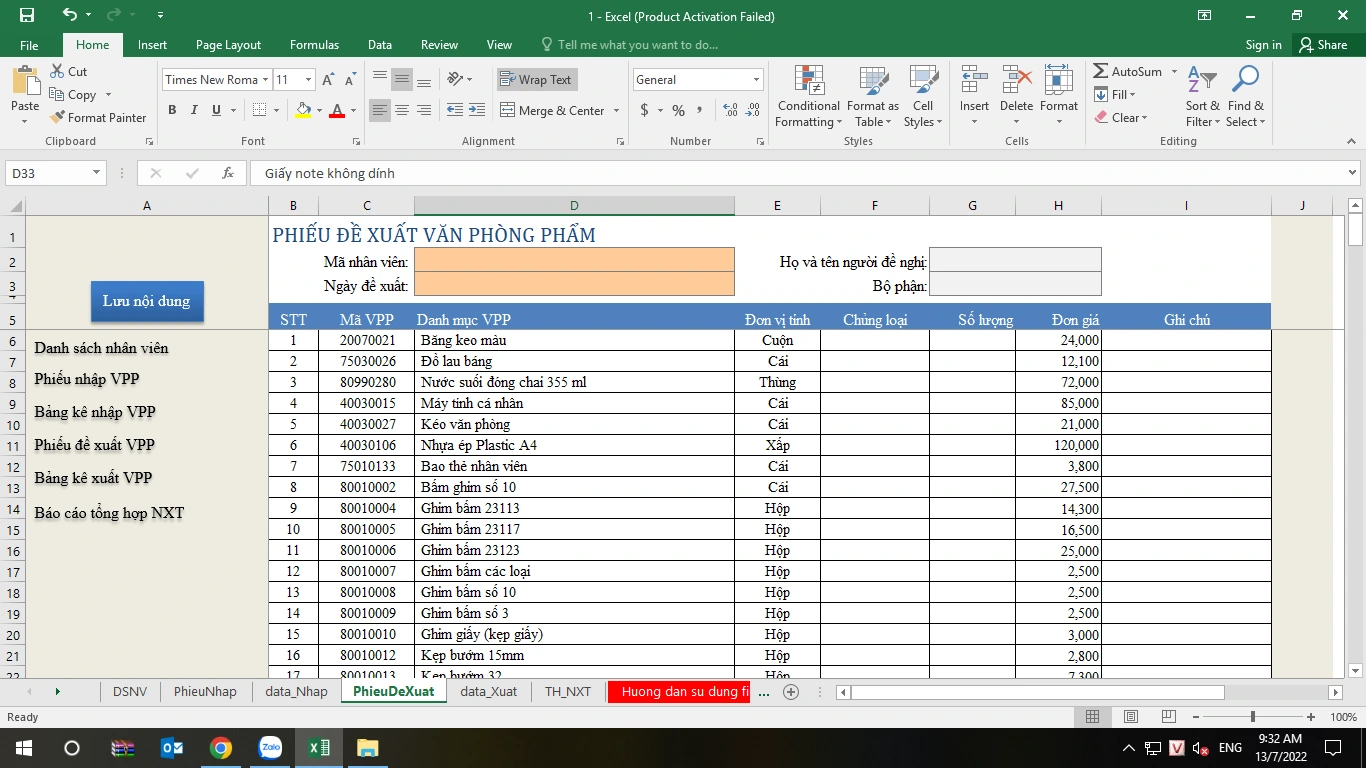Image resolution: width=1366 pixels, height=768 pixels.
Task: Open the data_Xuat sheet tab
Action: 488,691
